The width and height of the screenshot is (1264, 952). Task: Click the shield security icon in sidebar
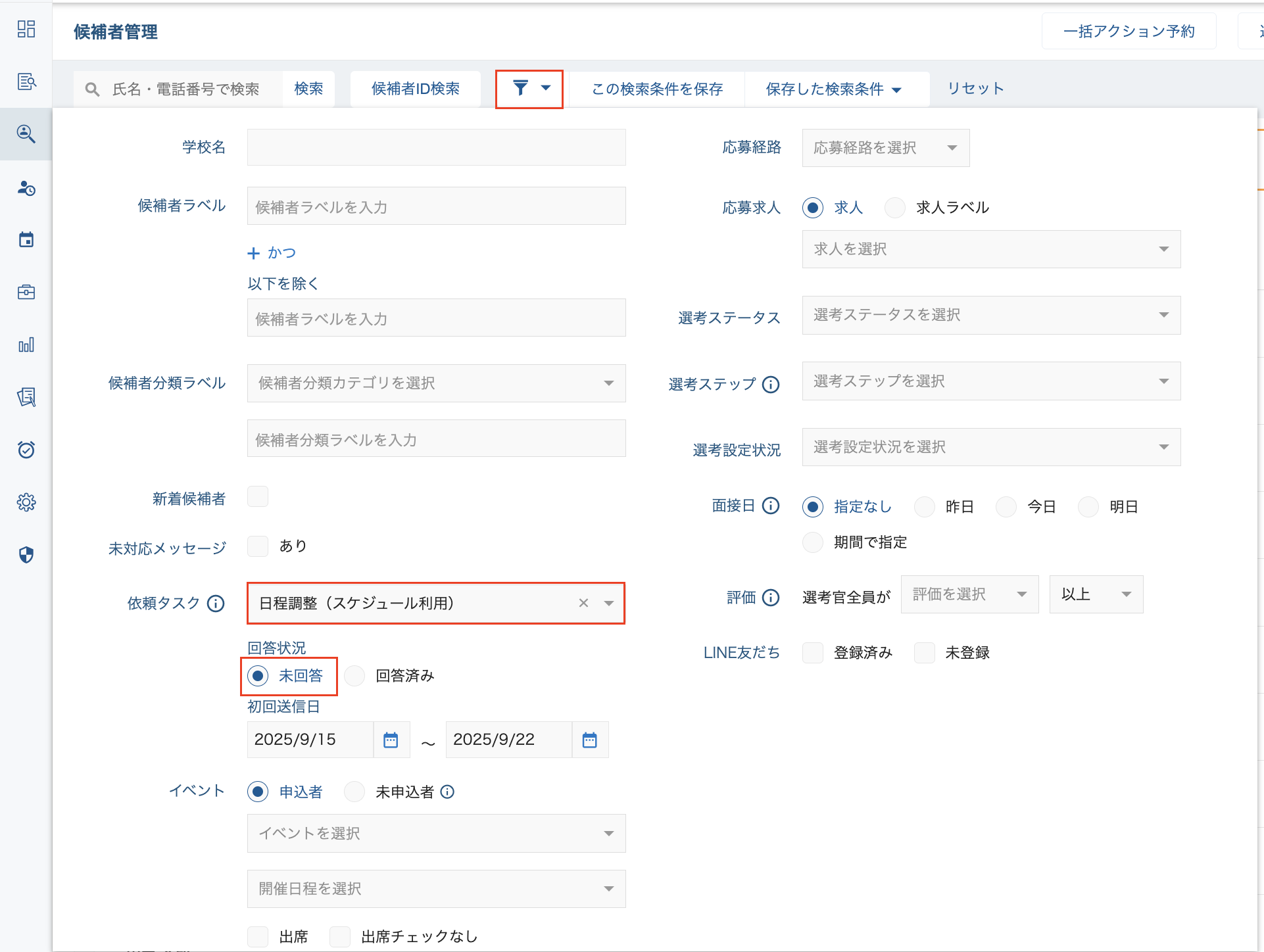pos(26,555)
